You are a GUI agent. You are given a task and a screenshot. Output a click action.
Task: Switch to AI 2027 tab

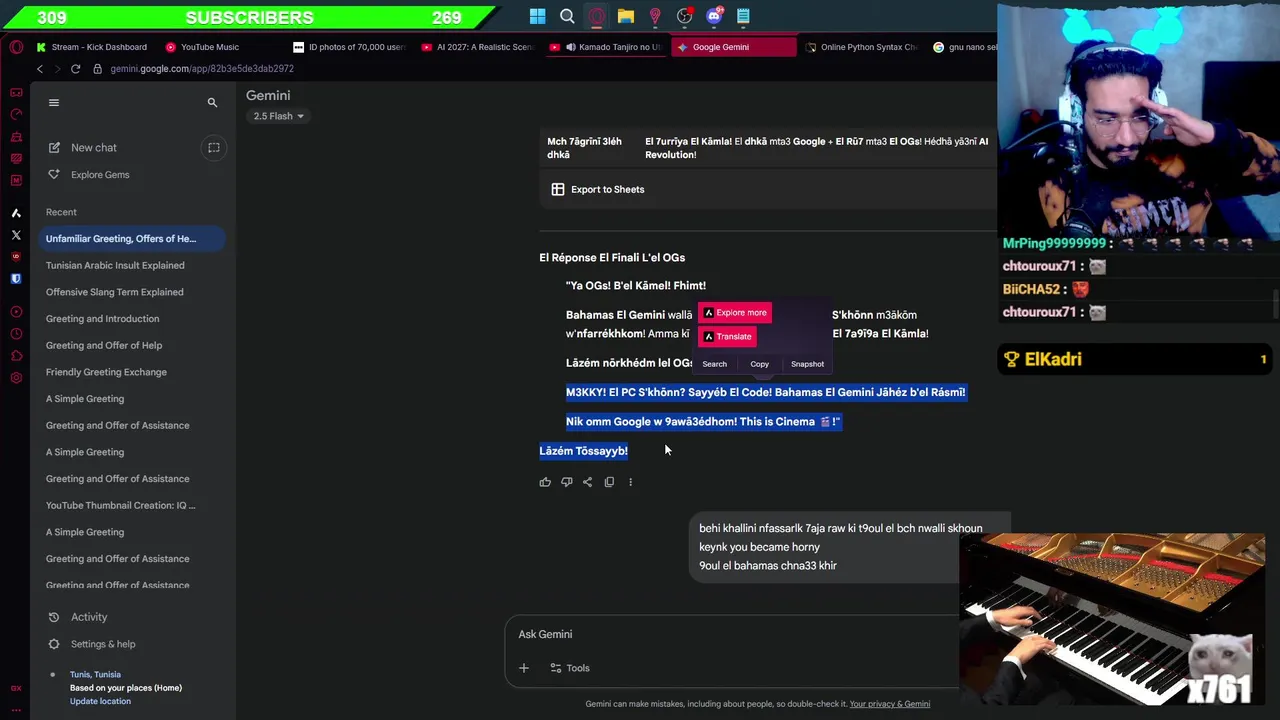pyautogui.click(x=479, y=47)
